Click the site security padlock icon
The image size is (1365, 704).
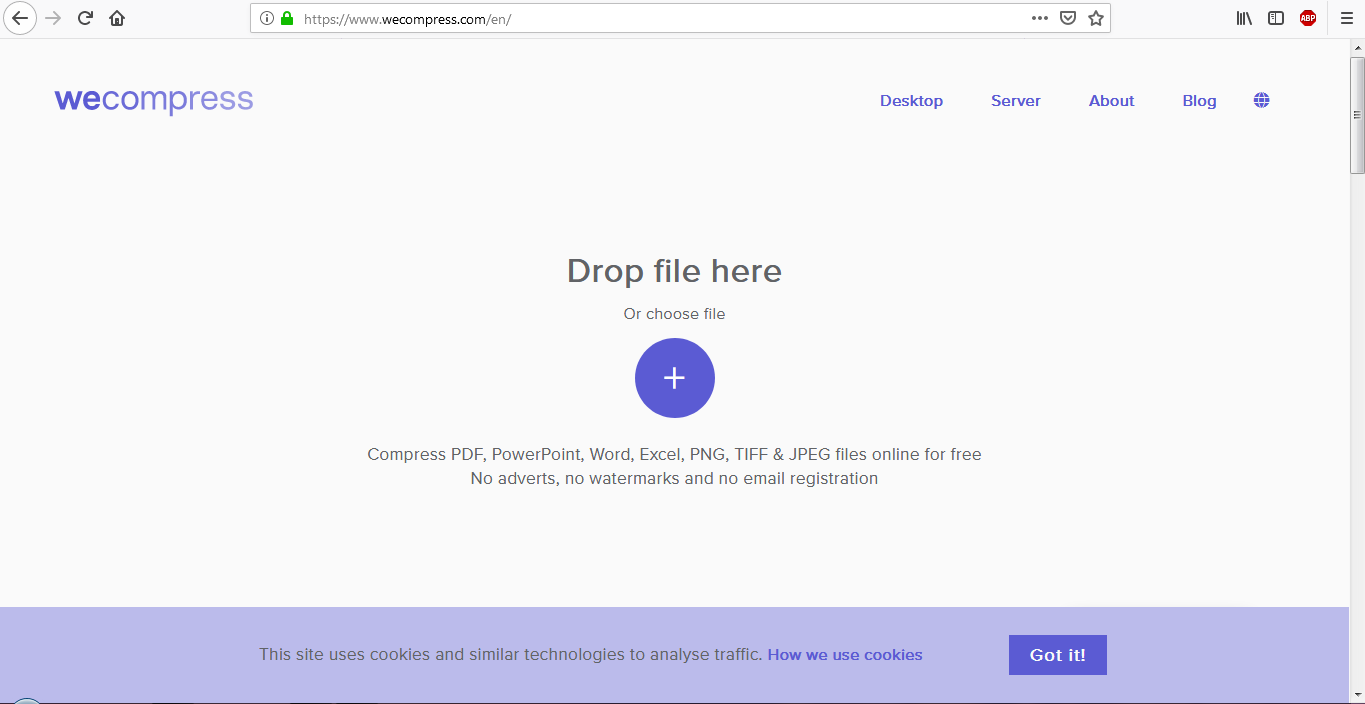pyautogui.click(x=286, y=17)
